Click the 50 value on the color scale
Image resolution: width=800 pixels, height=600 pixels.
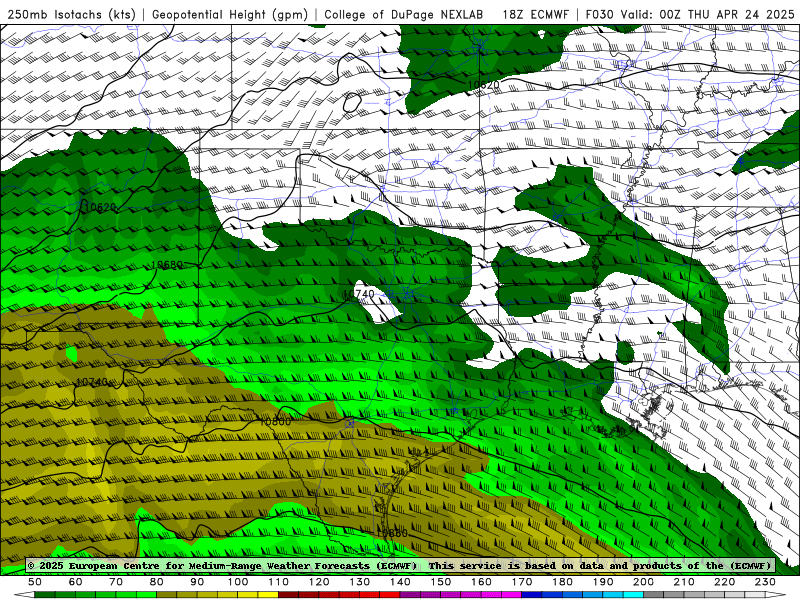[x=35, y=582]
